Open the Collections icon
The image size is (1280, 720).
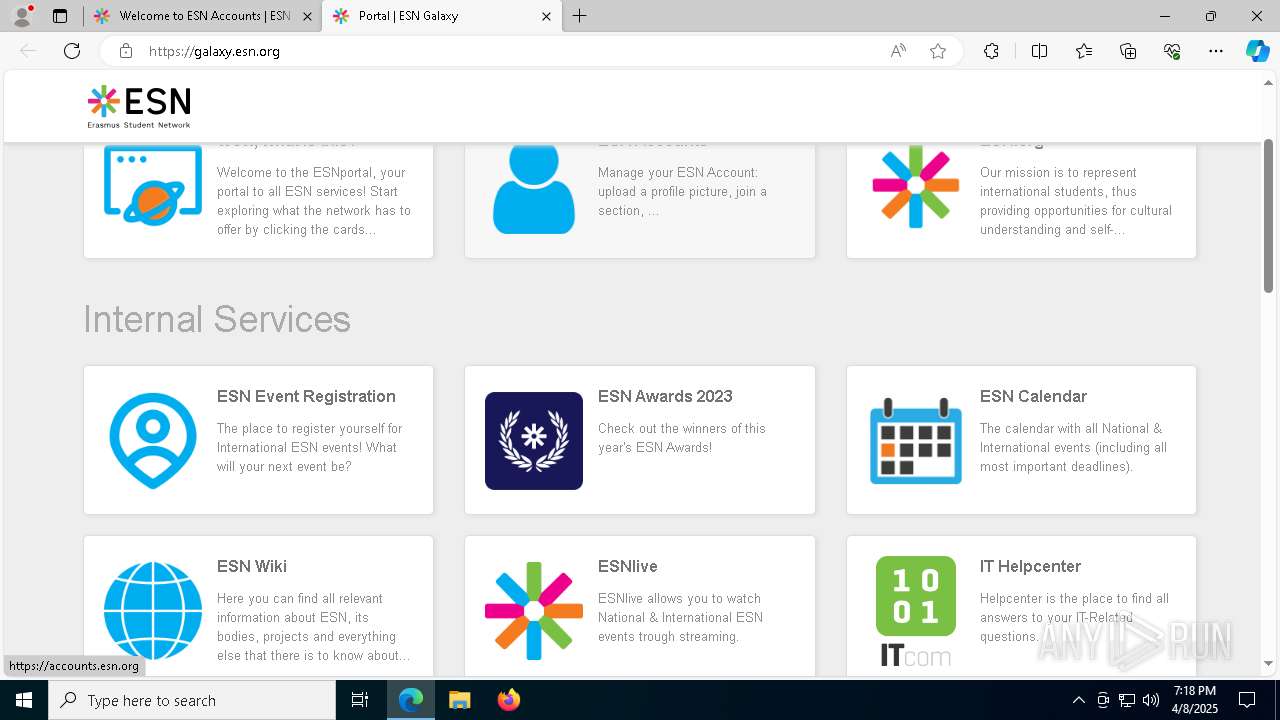tap(1128, 51)
